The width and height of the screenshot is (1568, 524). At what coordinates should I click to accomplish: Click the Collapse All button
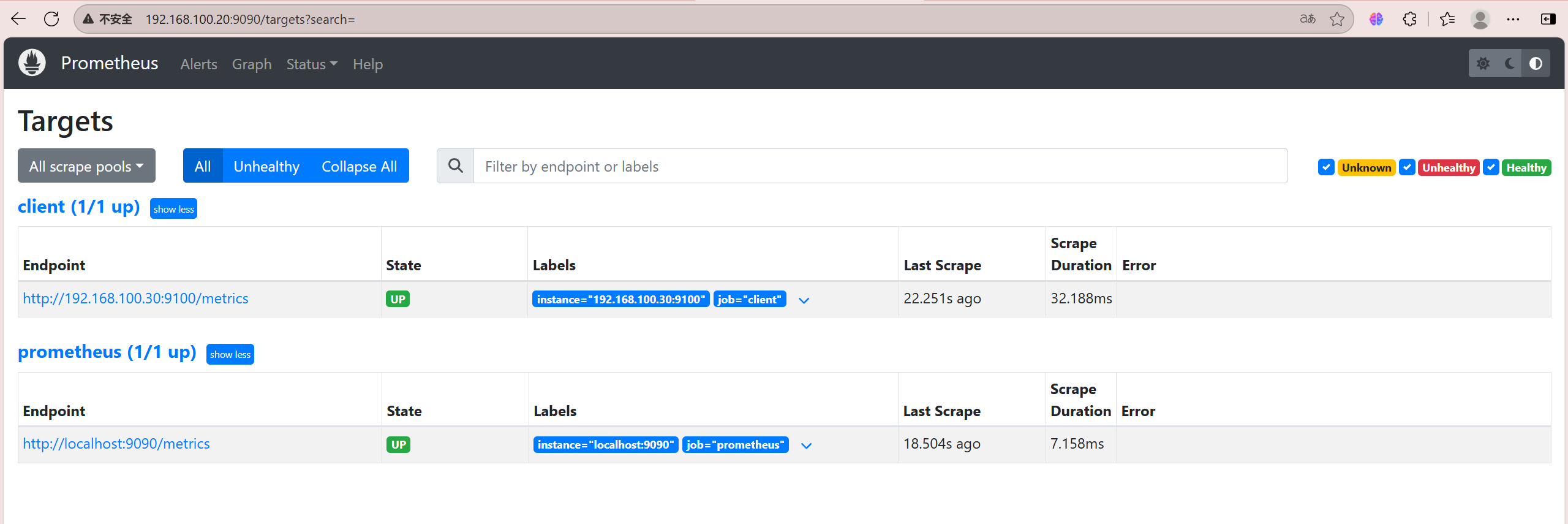pyautogui.click(x=359, y=165)
